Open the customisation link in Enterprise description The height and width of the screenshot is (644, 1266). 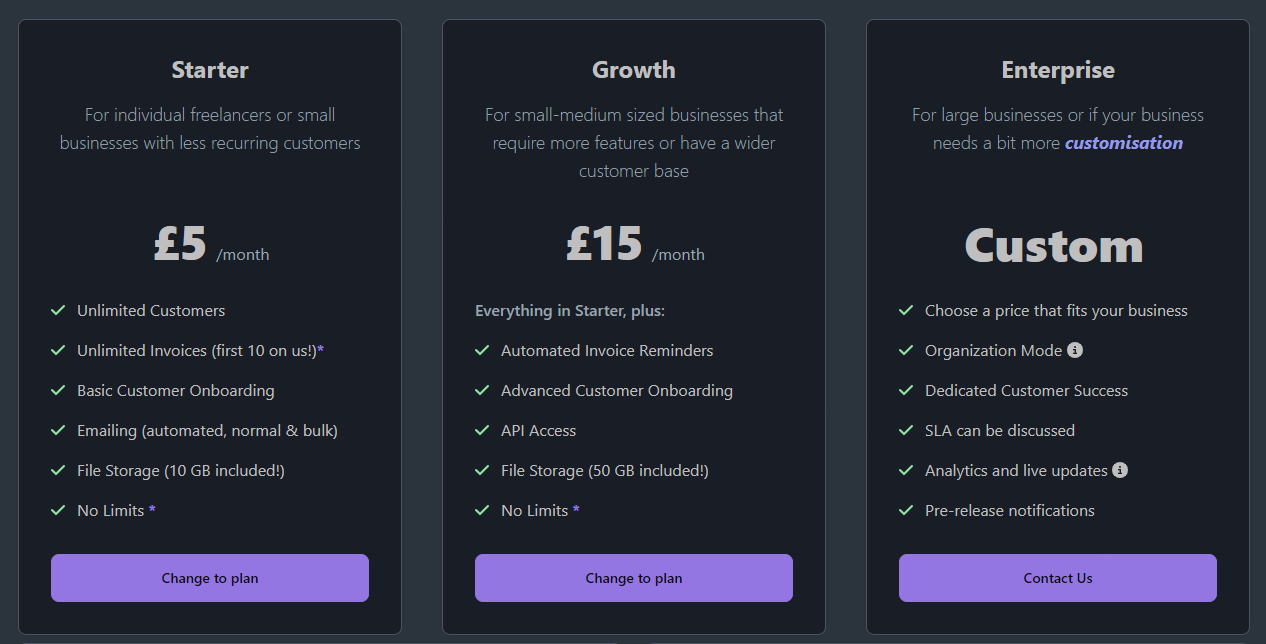click(1124, 143)
